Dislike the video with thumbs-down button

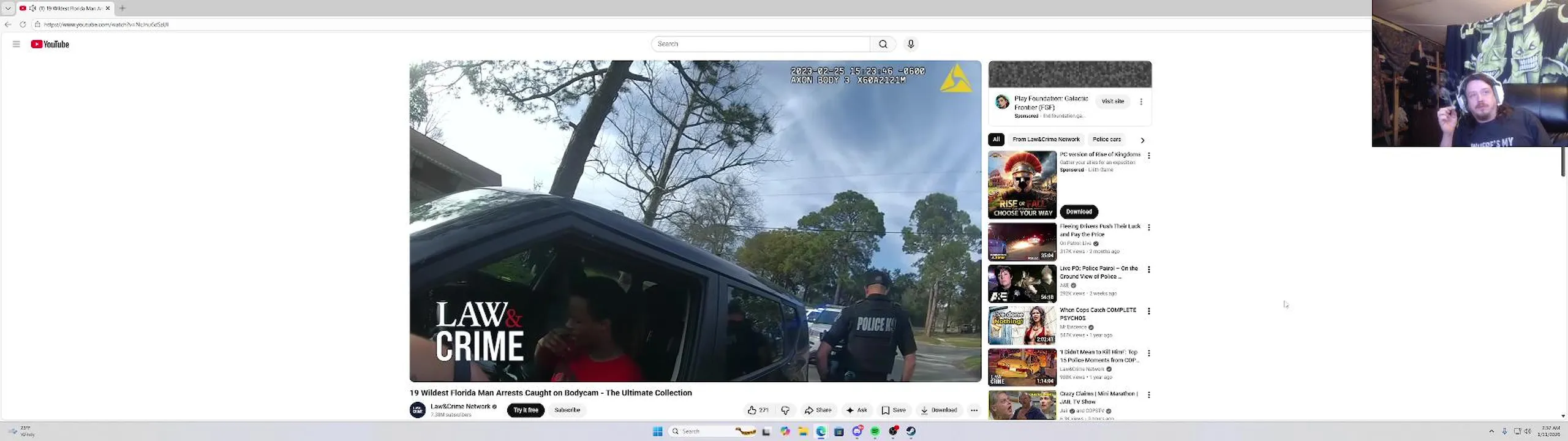pos(785,410)
